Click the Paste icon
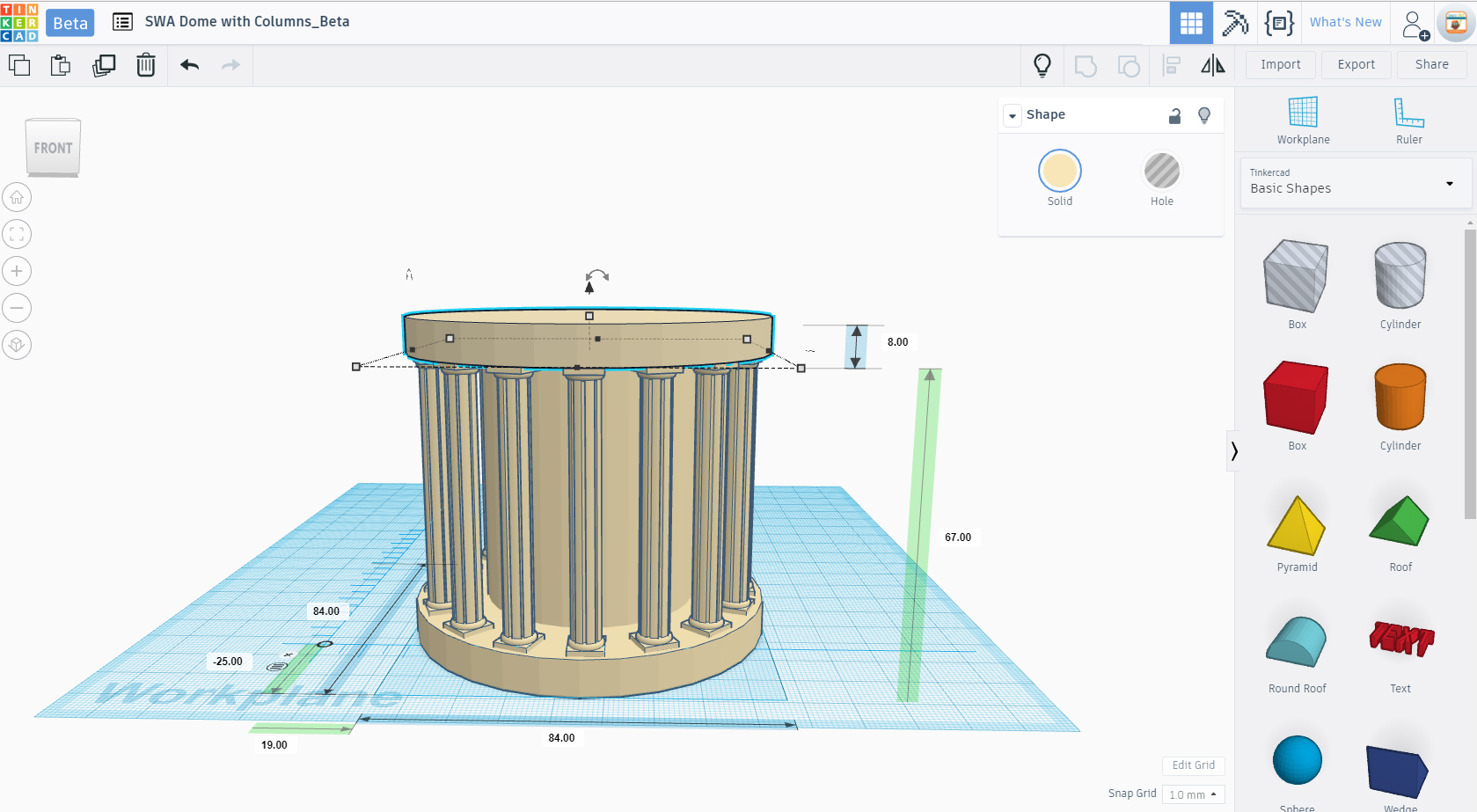 pyautogui.click(x=61, y=65)
